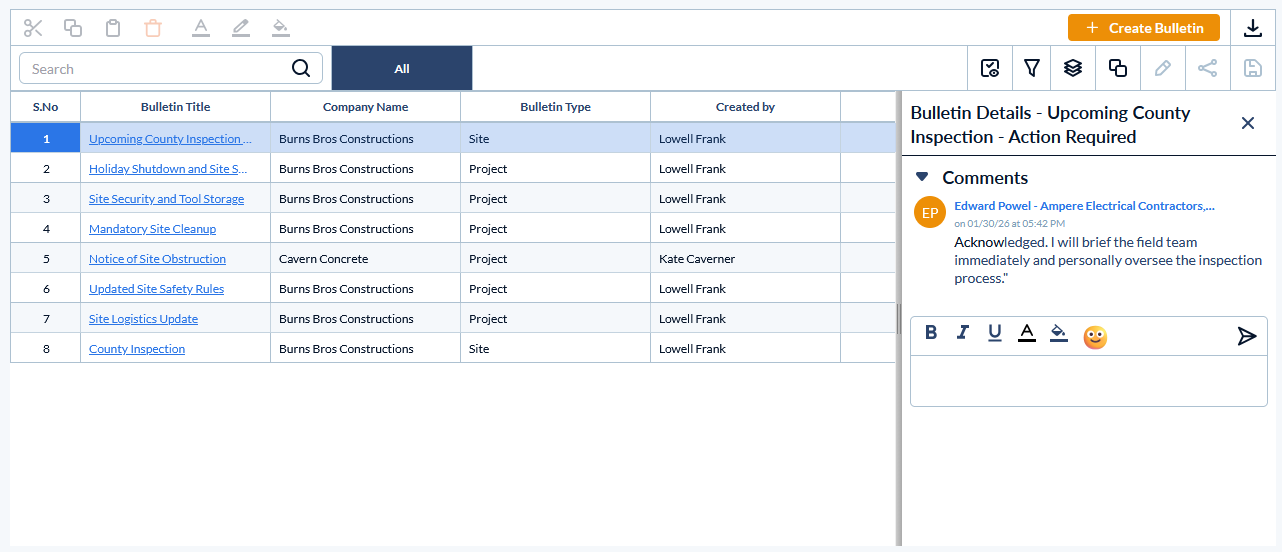This screenshot has width=1282, height=552.
Task: Open Updated Site Safety Rules link
Action: coord(156,289)
